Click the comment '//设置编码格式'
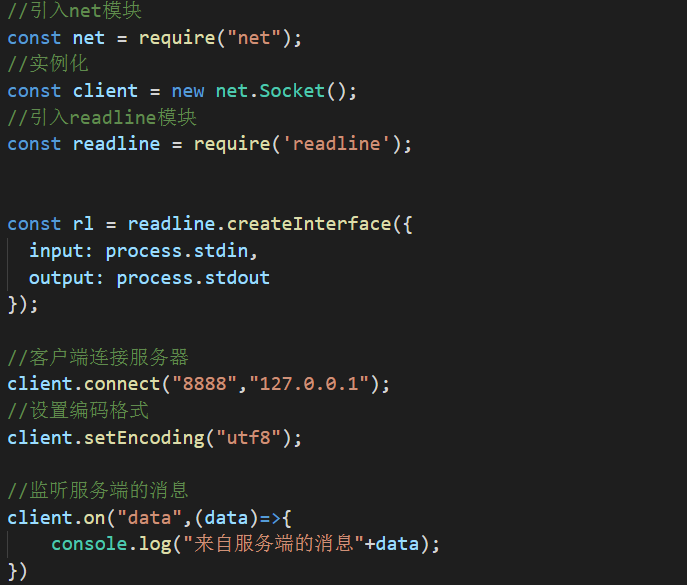This screenshot has height=585, width=687. pos(78,411)
